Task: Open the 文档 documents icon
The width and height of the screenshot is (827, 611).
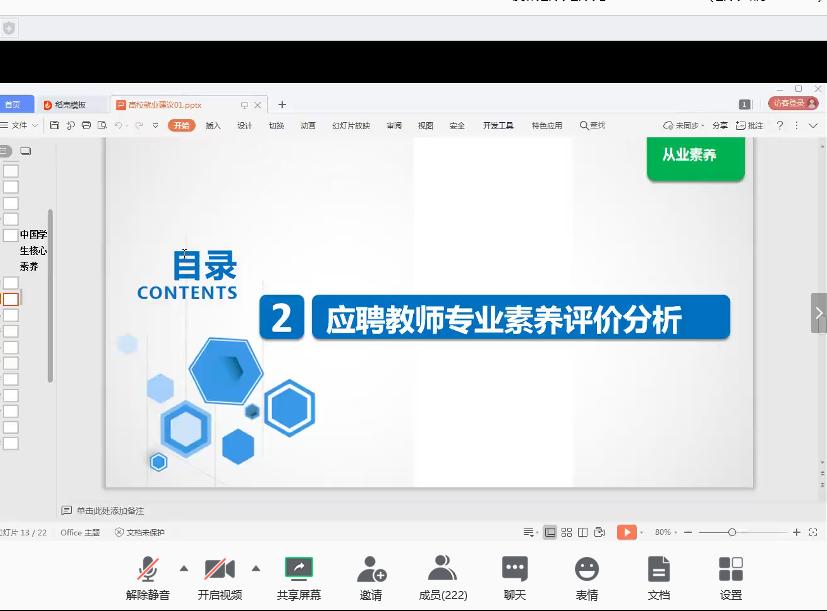Action: pos(659,570)
